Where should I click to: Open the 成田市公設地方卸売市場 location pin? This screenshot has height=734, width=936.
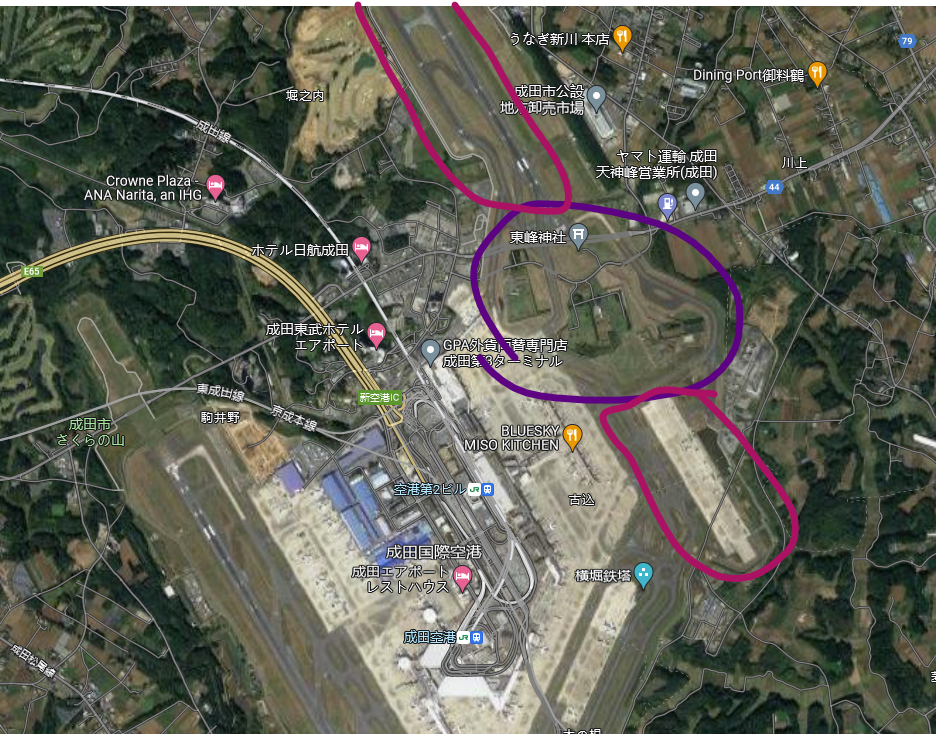click(596, 98)
